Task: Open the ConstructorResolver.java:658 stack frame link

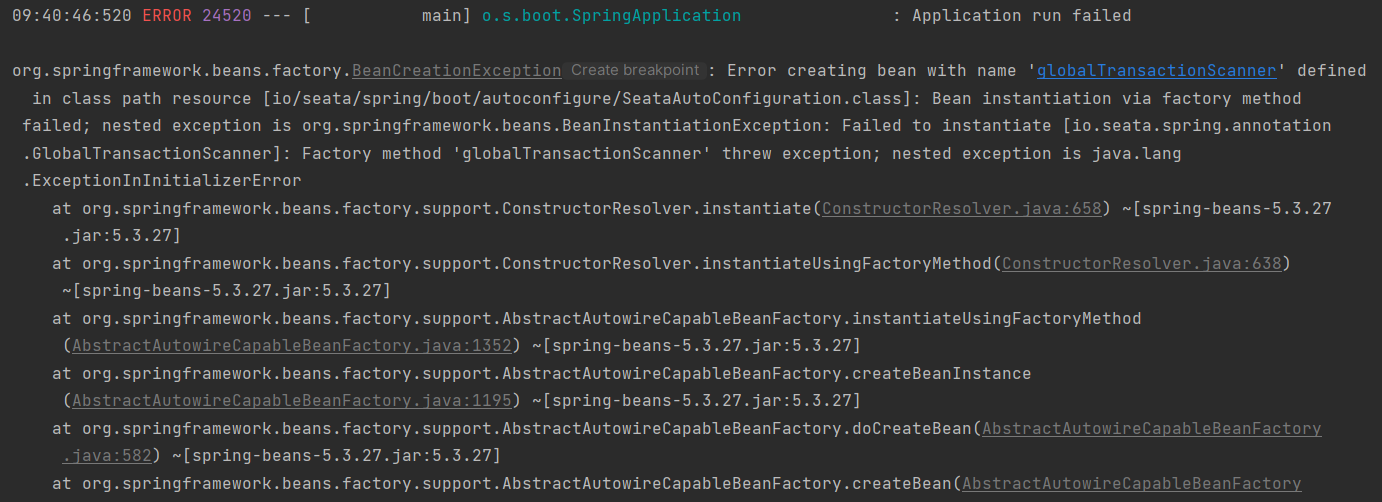Action: pyautogui.click(x=961, y=208)
